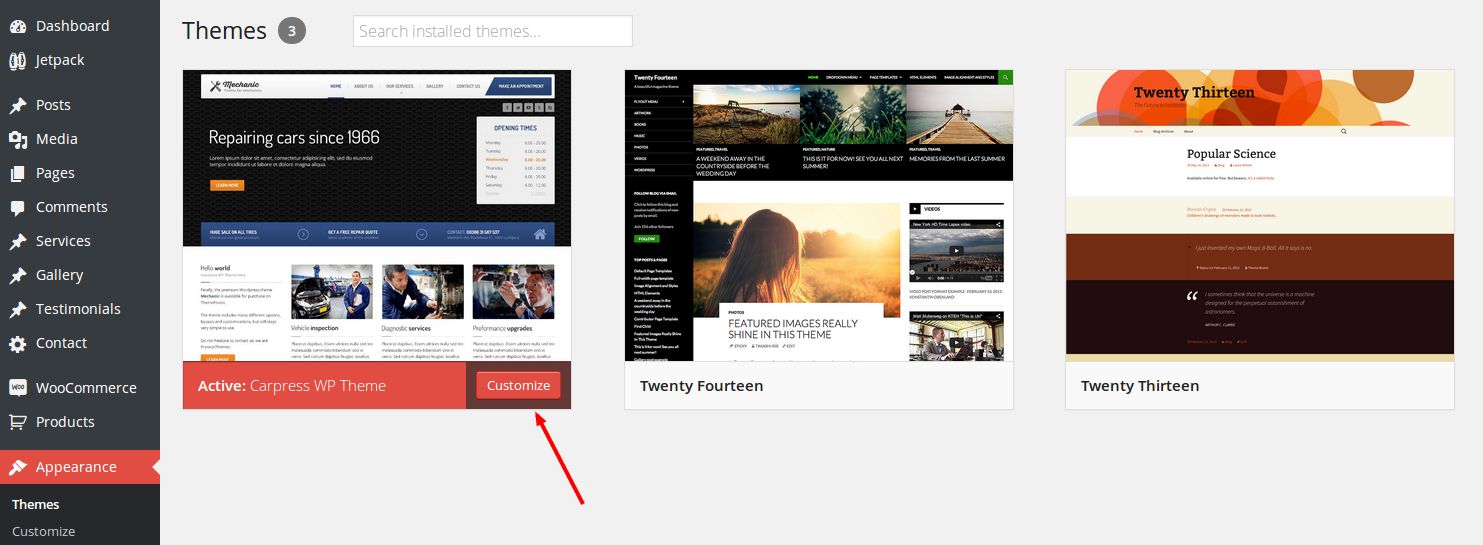Click the Twenty Thirteen theme name
This screenshot has width=1483, height=545.
[1140, 386]
